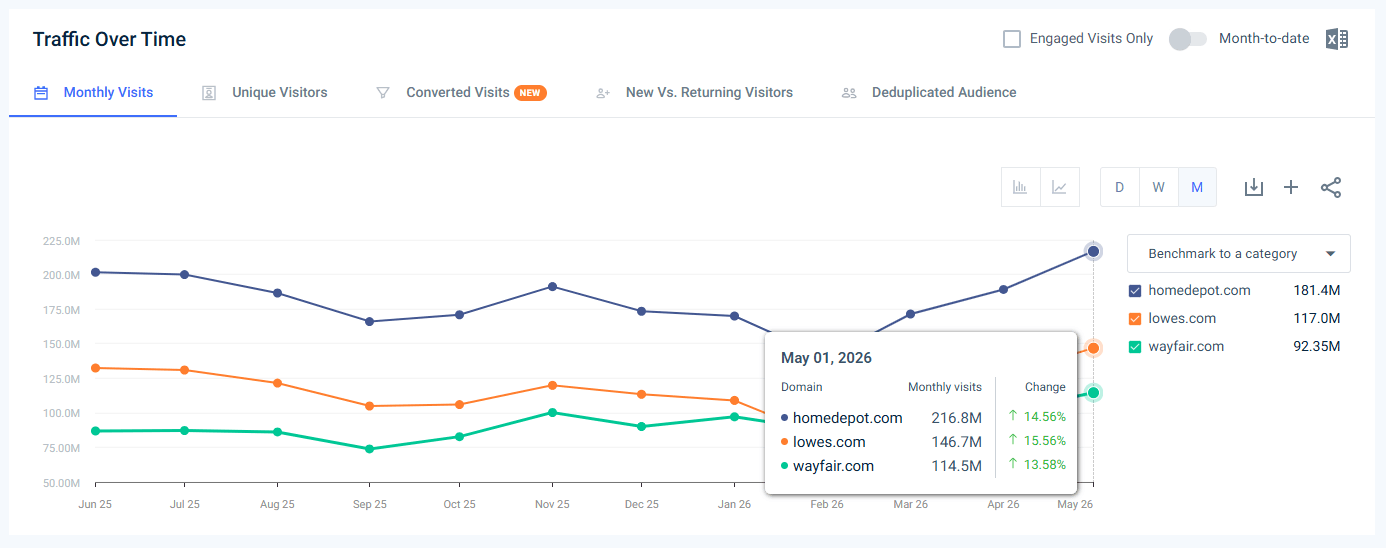Open the Benchmark to a category dropdown
Viewport: 1386px width, 548px height.
point(1238,254)
